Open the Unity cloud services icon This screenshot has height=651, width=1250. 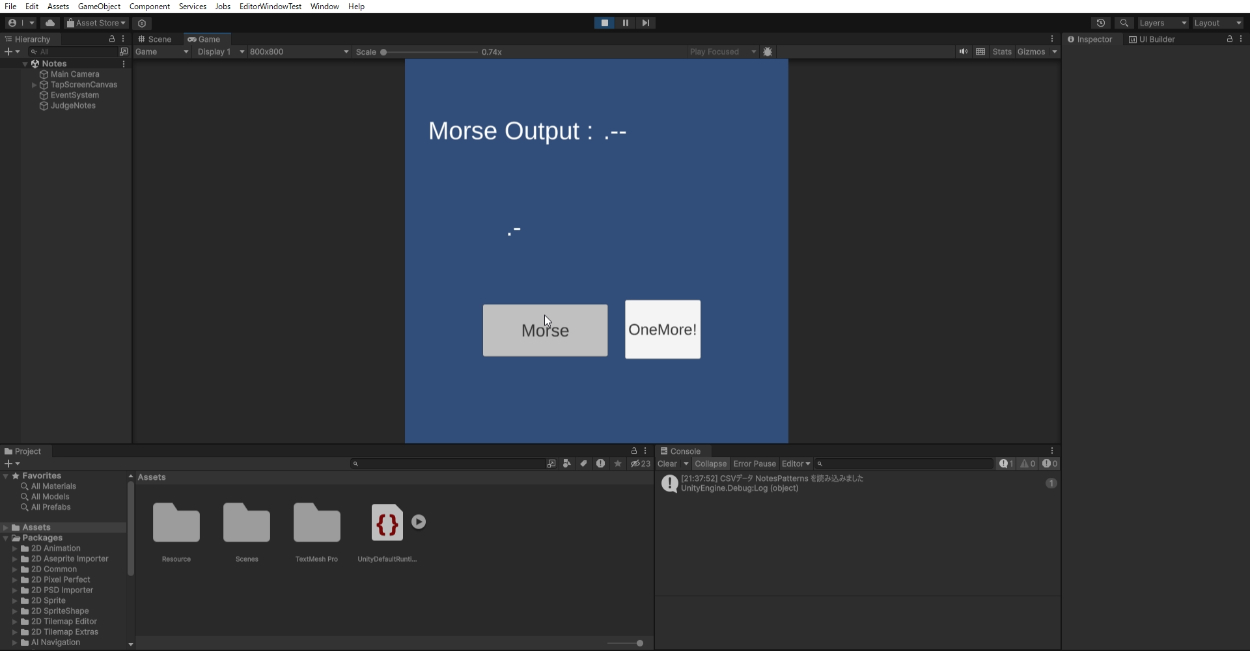pyautogui.click(x=50, y=23)
